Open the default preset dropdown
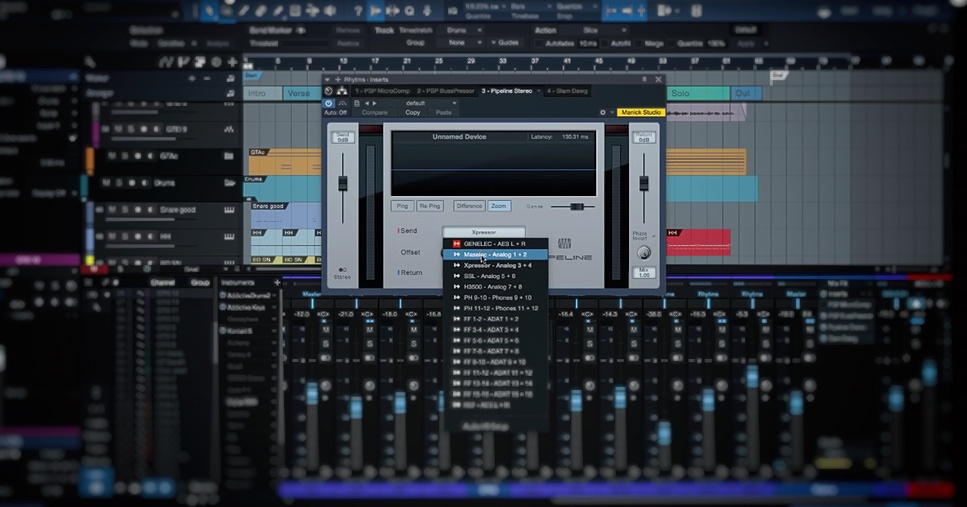Screen dimensions: 967x507 (x=431, y=102)
